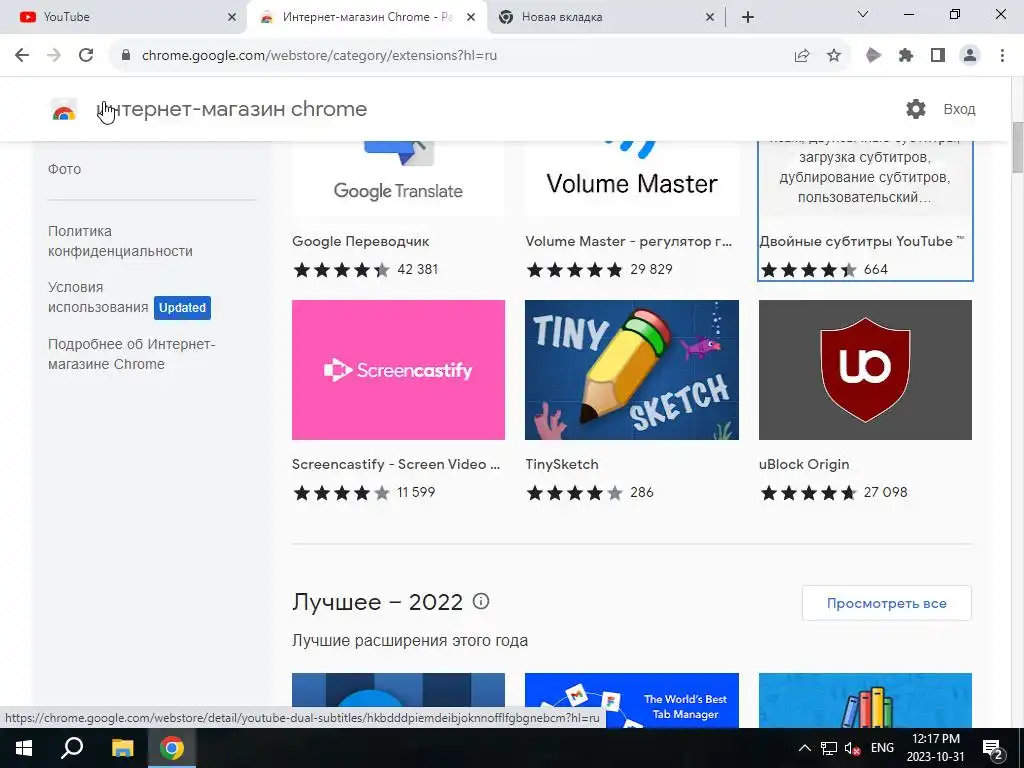Open The World's Best Tab Manager card
The height and width of the screenshot is (768, 1024).
click(632, 700)
